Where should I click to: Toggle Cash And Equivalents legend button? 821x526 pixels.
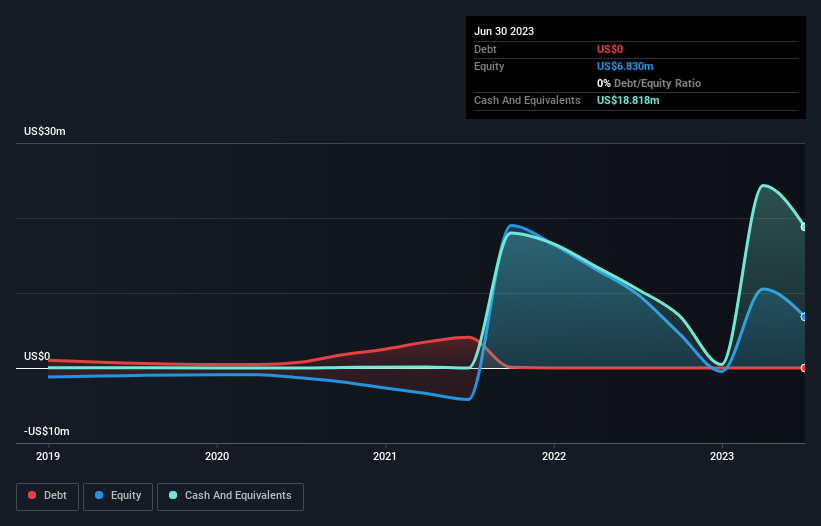pyautogui.click(x=230, y=496)
